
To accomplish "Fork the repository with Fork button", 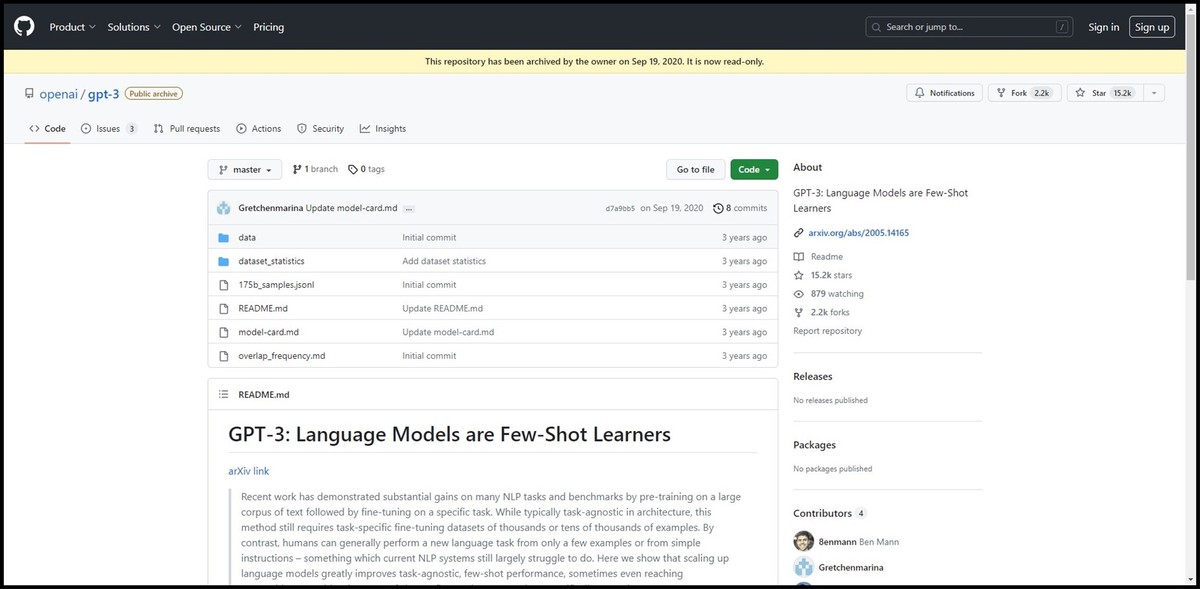I will (x=1024, y=93).
